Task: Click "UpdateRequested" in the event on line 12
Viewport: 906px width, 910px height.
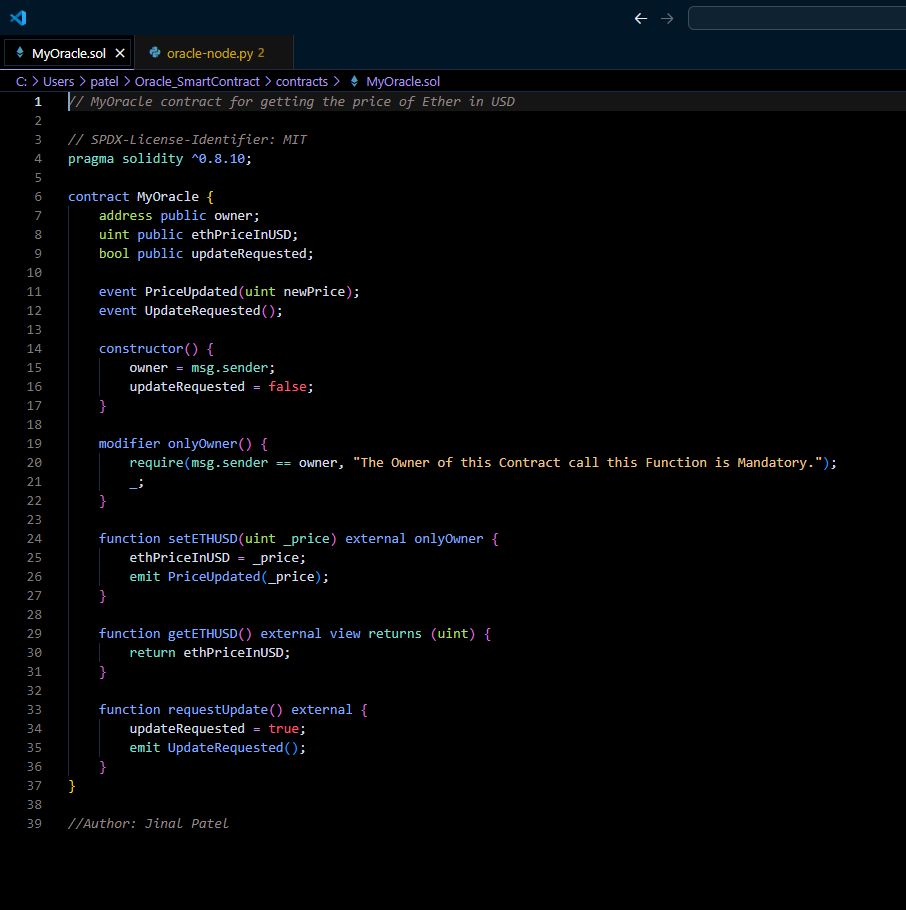Action: coord(203,311)
